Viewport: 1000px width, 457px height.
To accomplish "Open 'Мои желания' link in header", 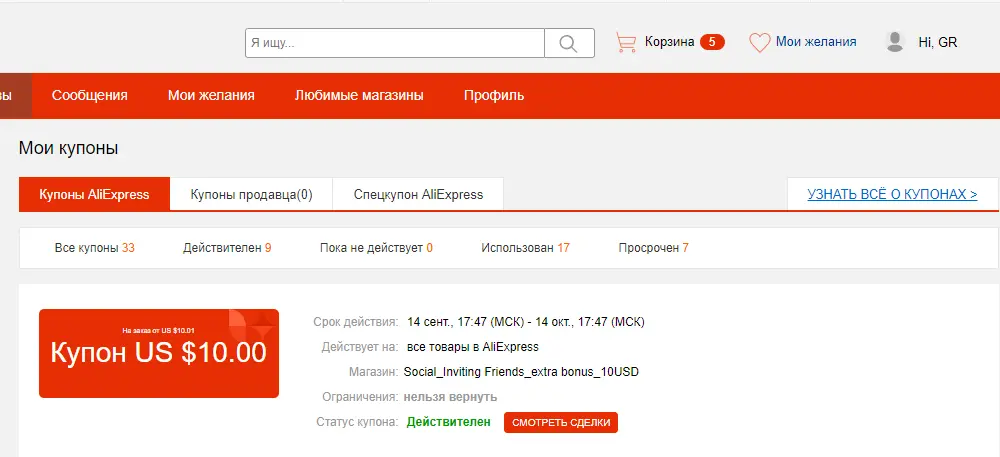I will coord(816,42).
